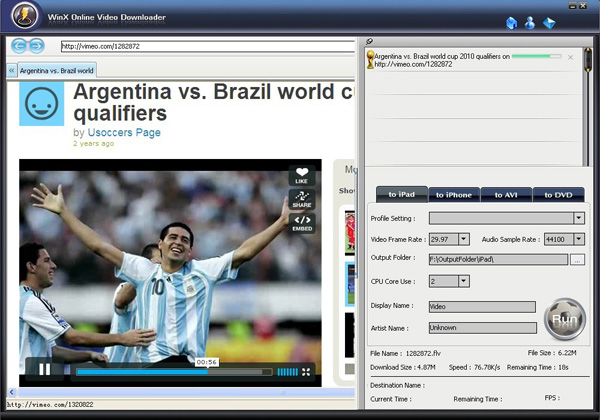Switch to the to iPad tab
The width and height of the screenshot is (600, 420).
tap(401, 194)
